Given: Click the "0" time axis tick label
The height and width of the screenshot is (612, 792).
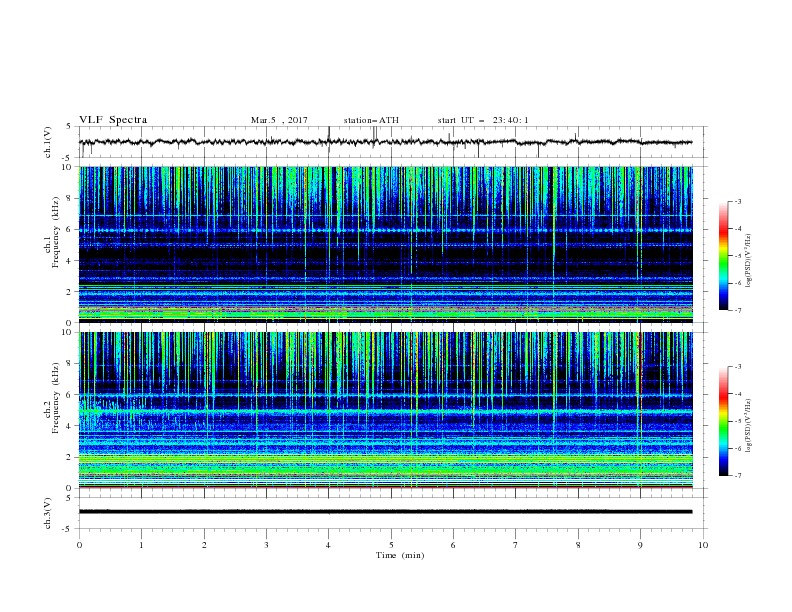Looking at the screenshot, I should pos(79,545).
